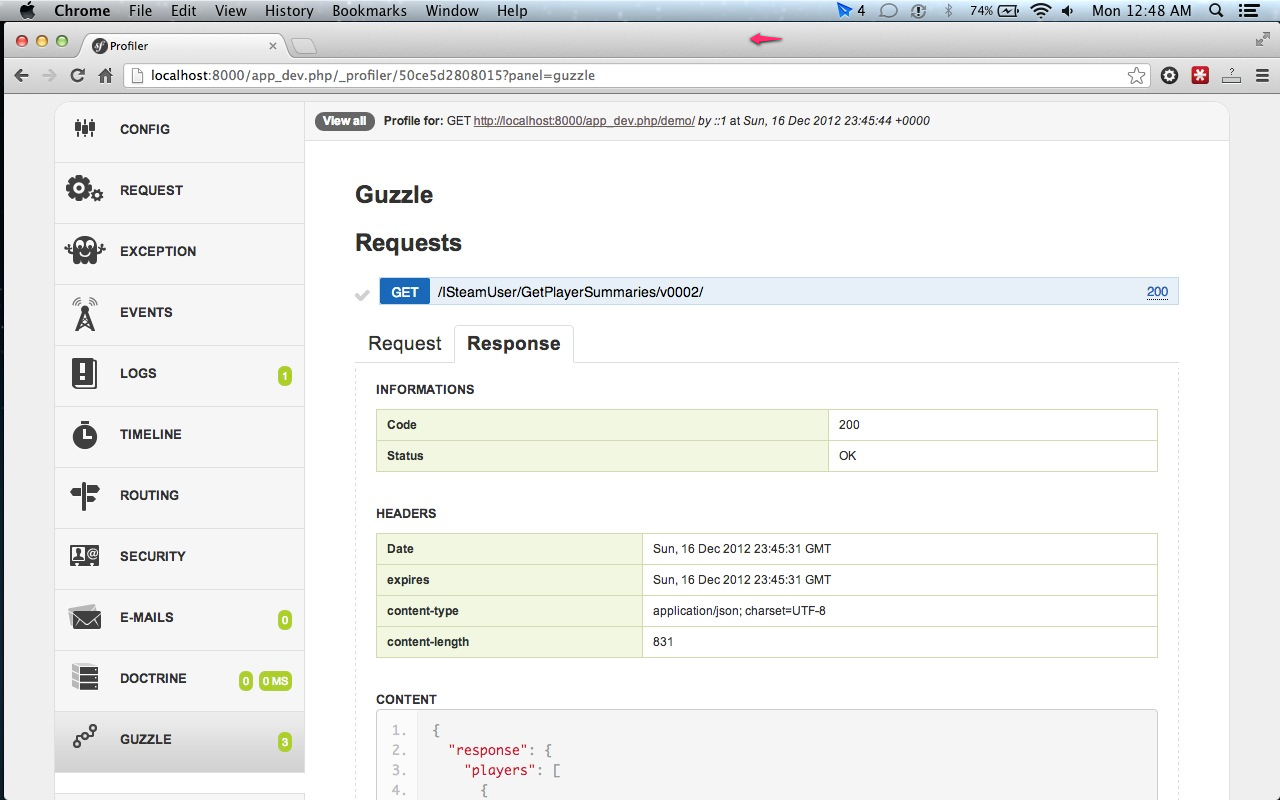Open the gear extension icon

1169,75
